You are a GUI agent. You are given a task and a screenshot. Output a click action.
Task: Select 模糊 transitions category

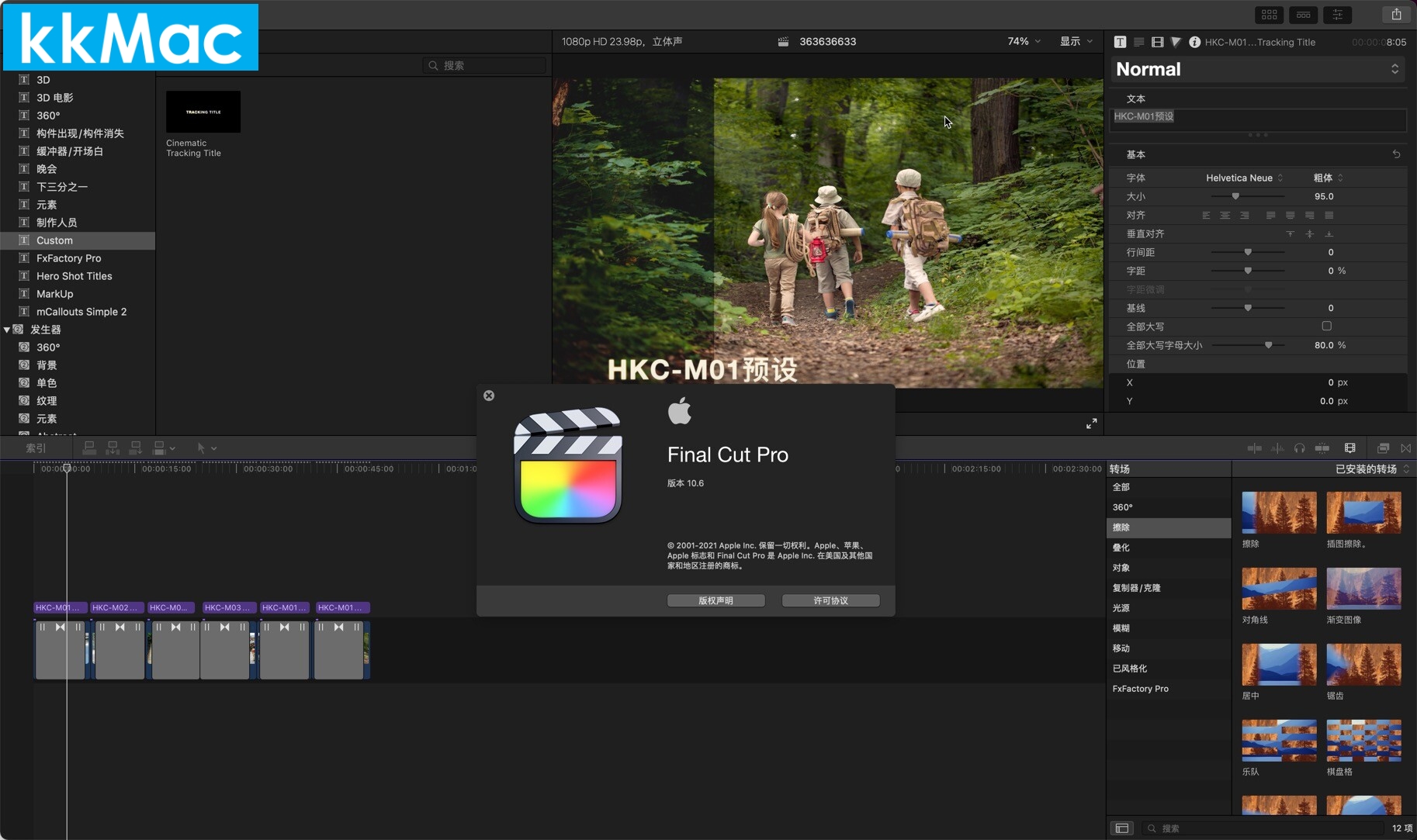tap(1169, 628)
